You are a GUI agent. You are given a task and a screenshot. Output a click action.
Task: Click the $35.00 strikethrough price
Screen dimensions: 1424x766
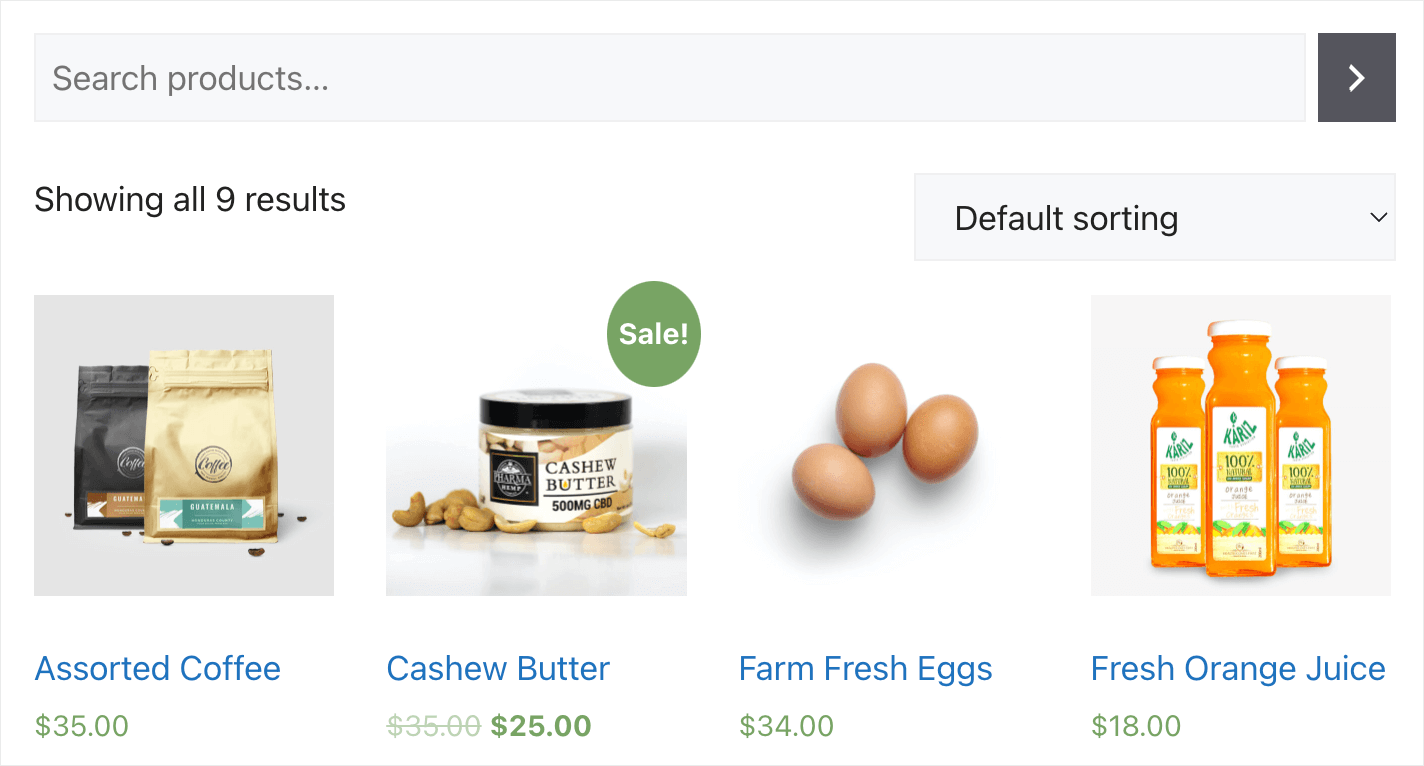coord(433,725)
